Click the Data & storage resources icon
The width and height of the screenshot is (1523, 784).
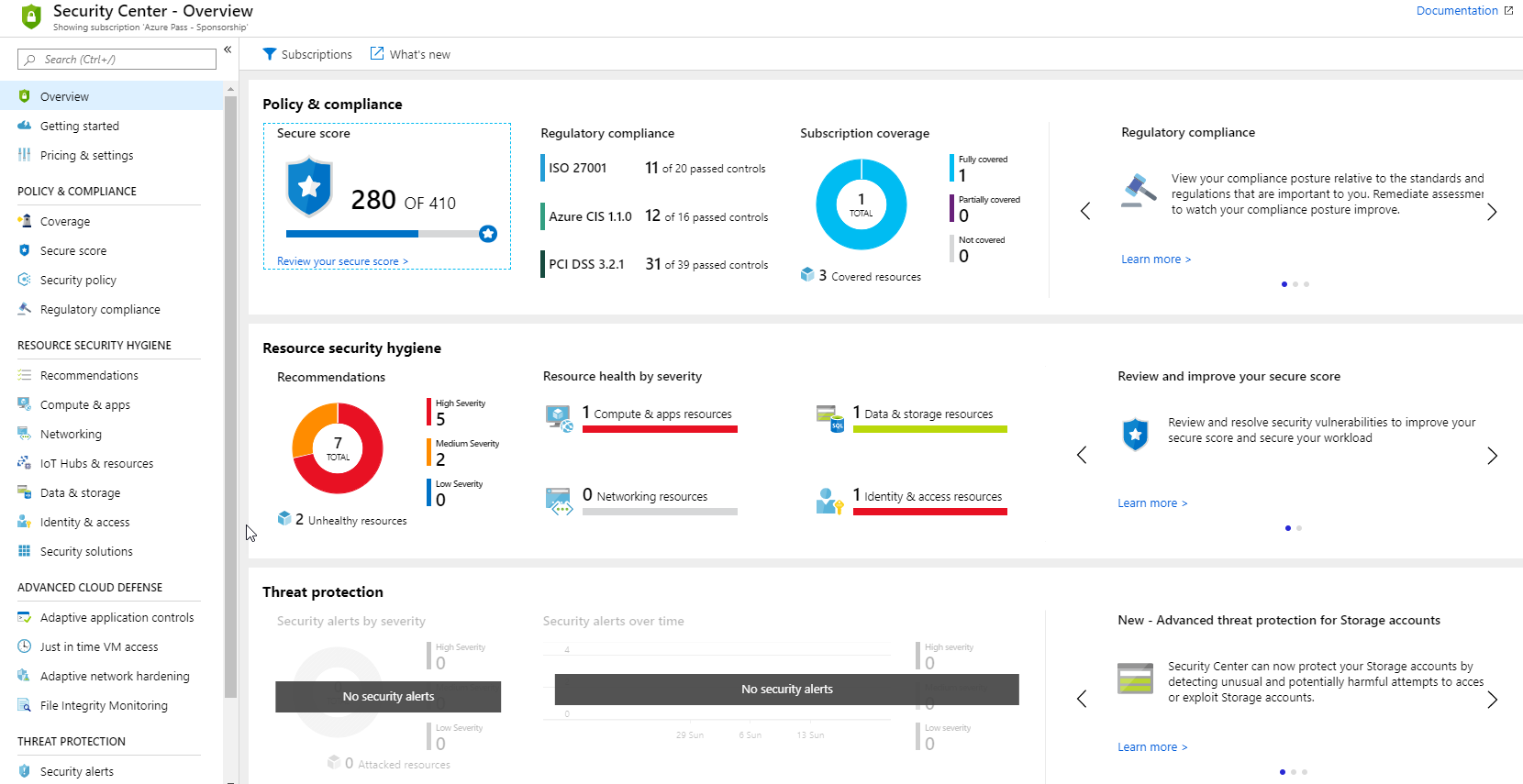[829, 418]
